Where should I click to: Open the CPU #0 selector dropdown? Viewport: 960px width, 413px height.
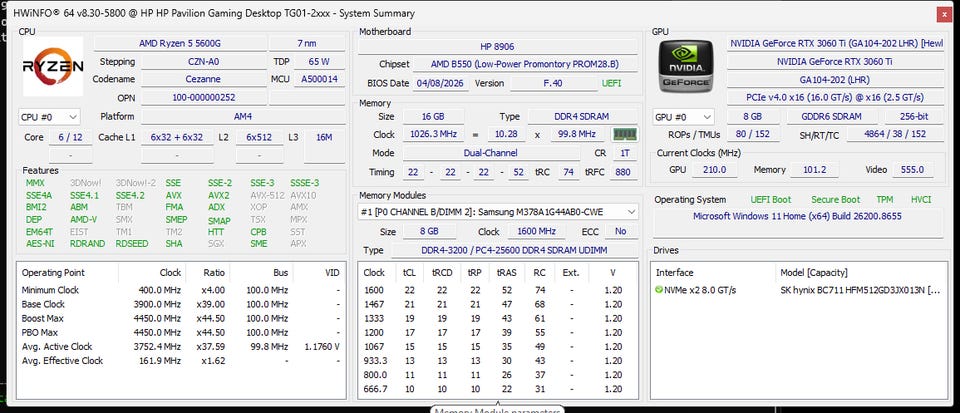tap(50, 117)
